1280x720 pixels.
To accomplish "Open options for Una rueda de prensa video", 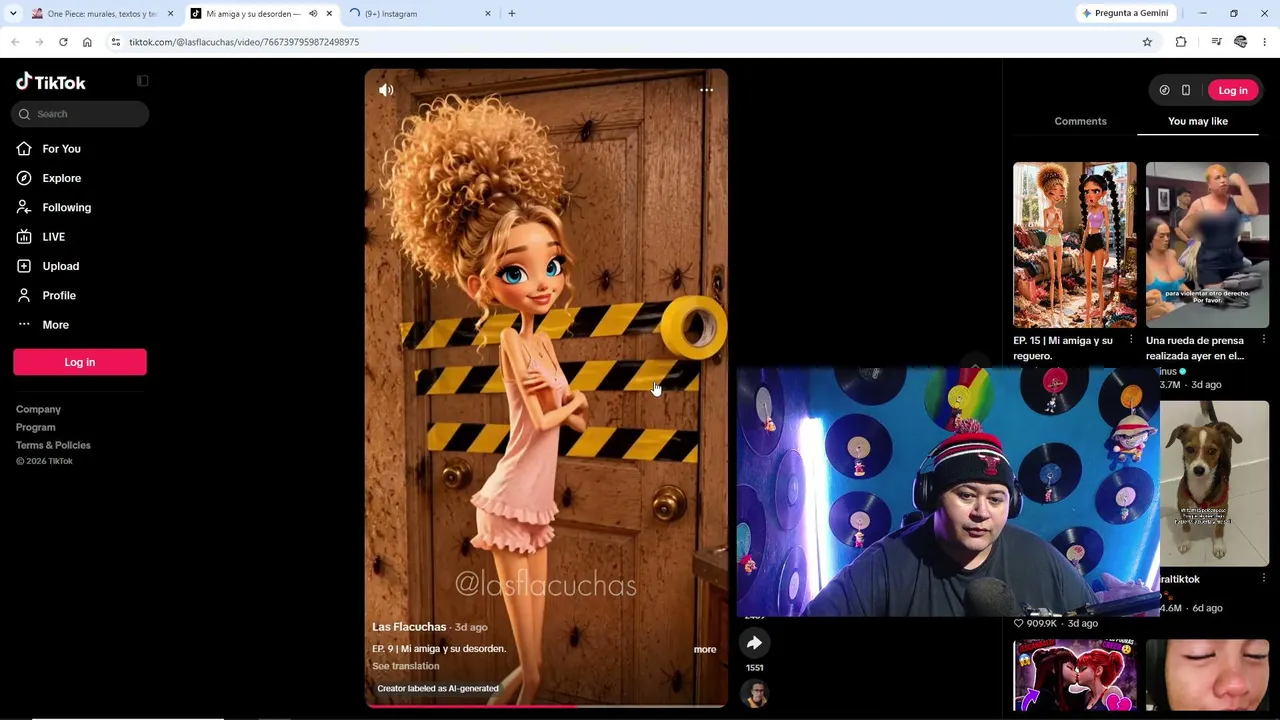I will coord(1264,340).
